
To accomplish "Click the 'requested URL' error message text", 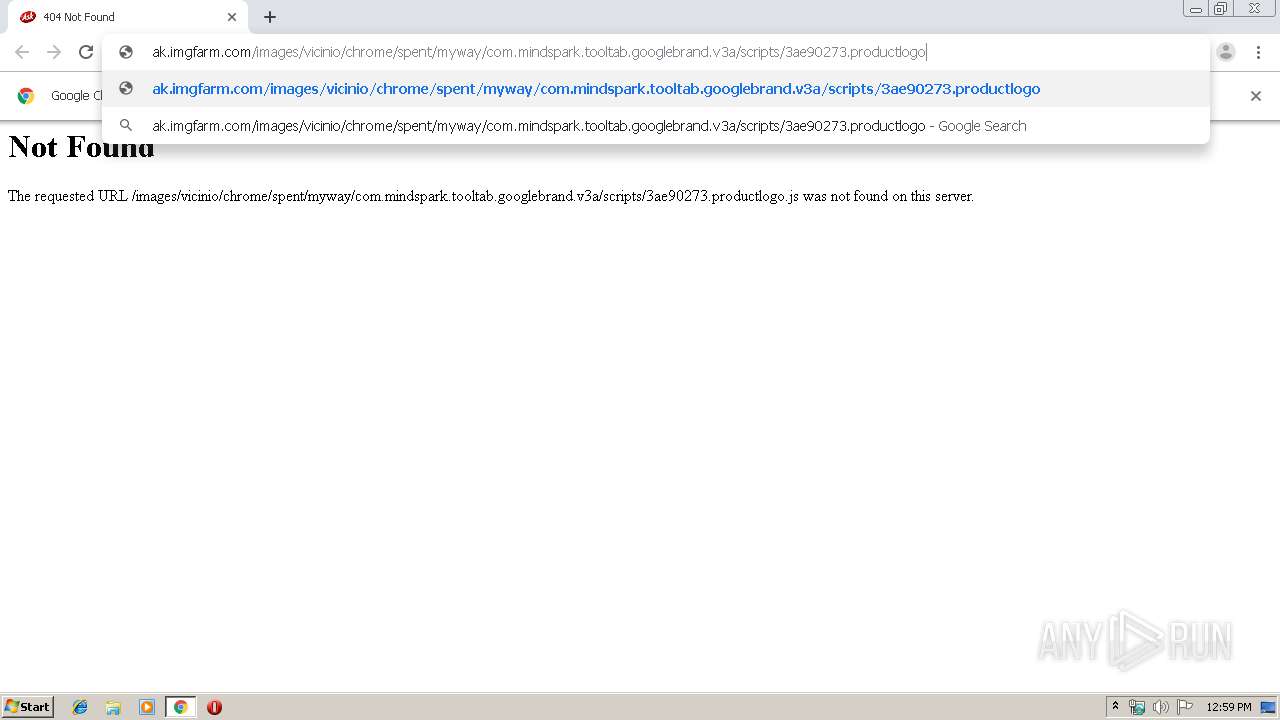I will point(491,197).
